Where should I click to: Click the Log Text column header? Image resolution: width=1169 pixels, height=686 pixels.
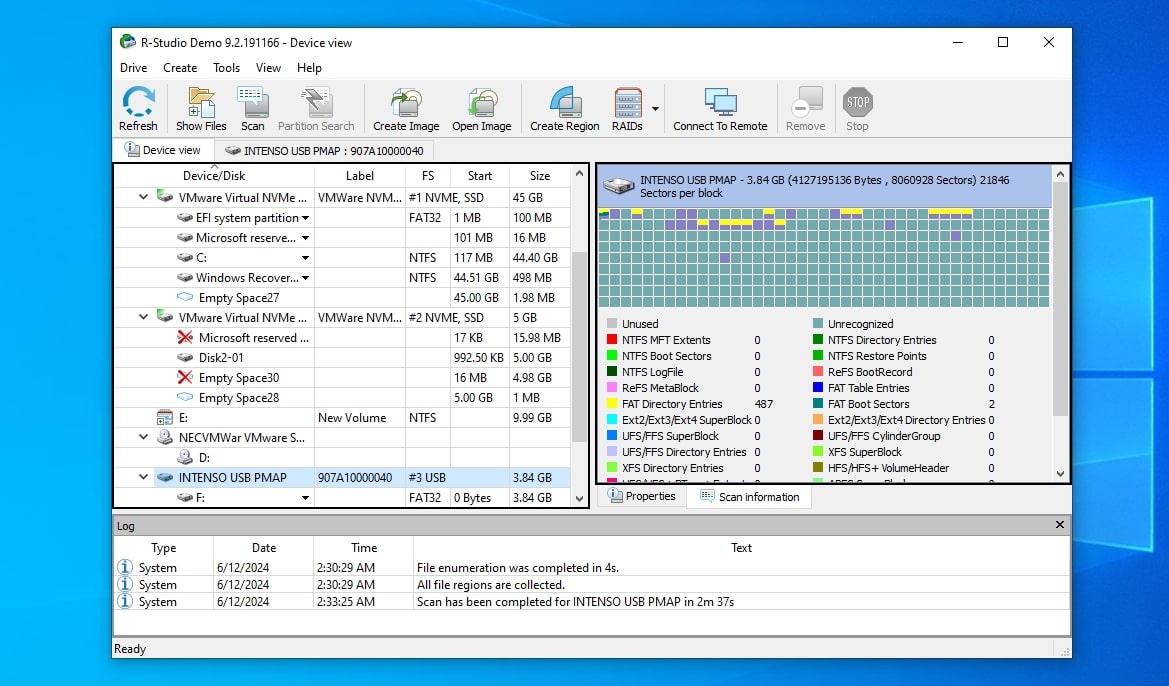pyautogui.click(x=741, y=548)
